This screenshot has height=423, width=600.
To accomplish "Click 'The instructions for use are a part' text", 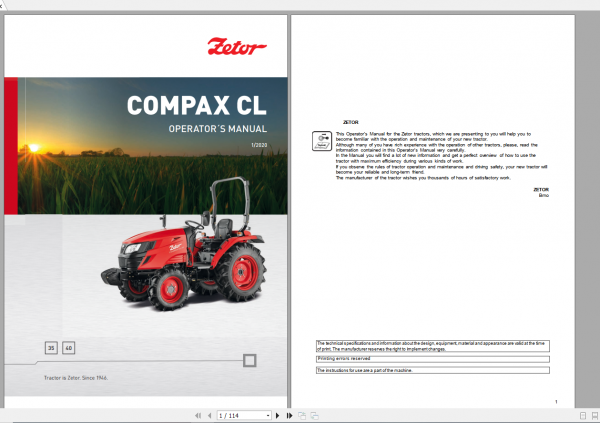I will pos(365,370).
